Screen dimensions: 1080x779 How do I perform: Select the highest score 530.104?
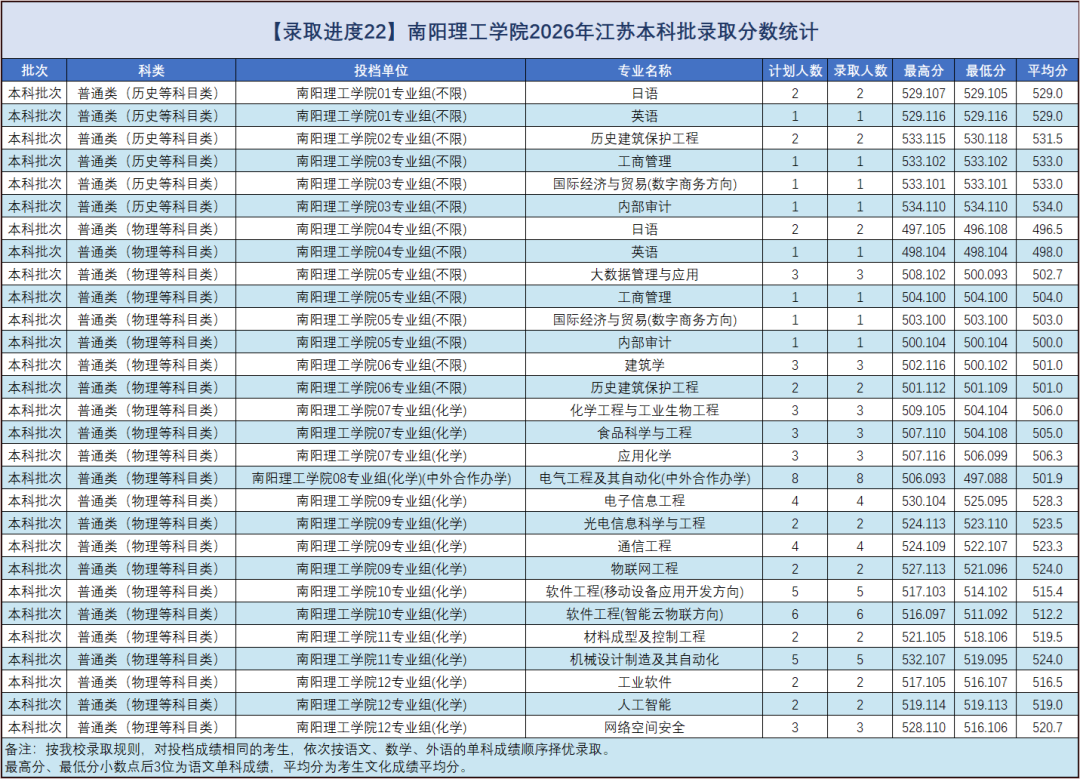click(924, 501)
